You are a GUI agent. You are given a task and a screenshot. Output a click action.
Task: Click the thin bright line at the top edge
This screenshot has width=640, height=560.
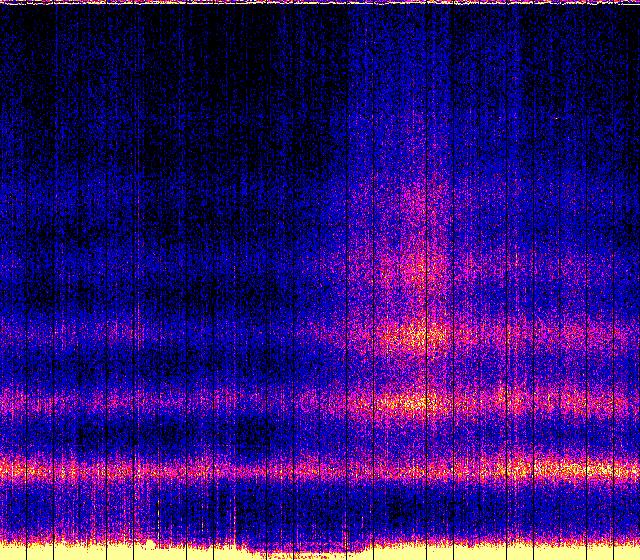click(320, 2)
